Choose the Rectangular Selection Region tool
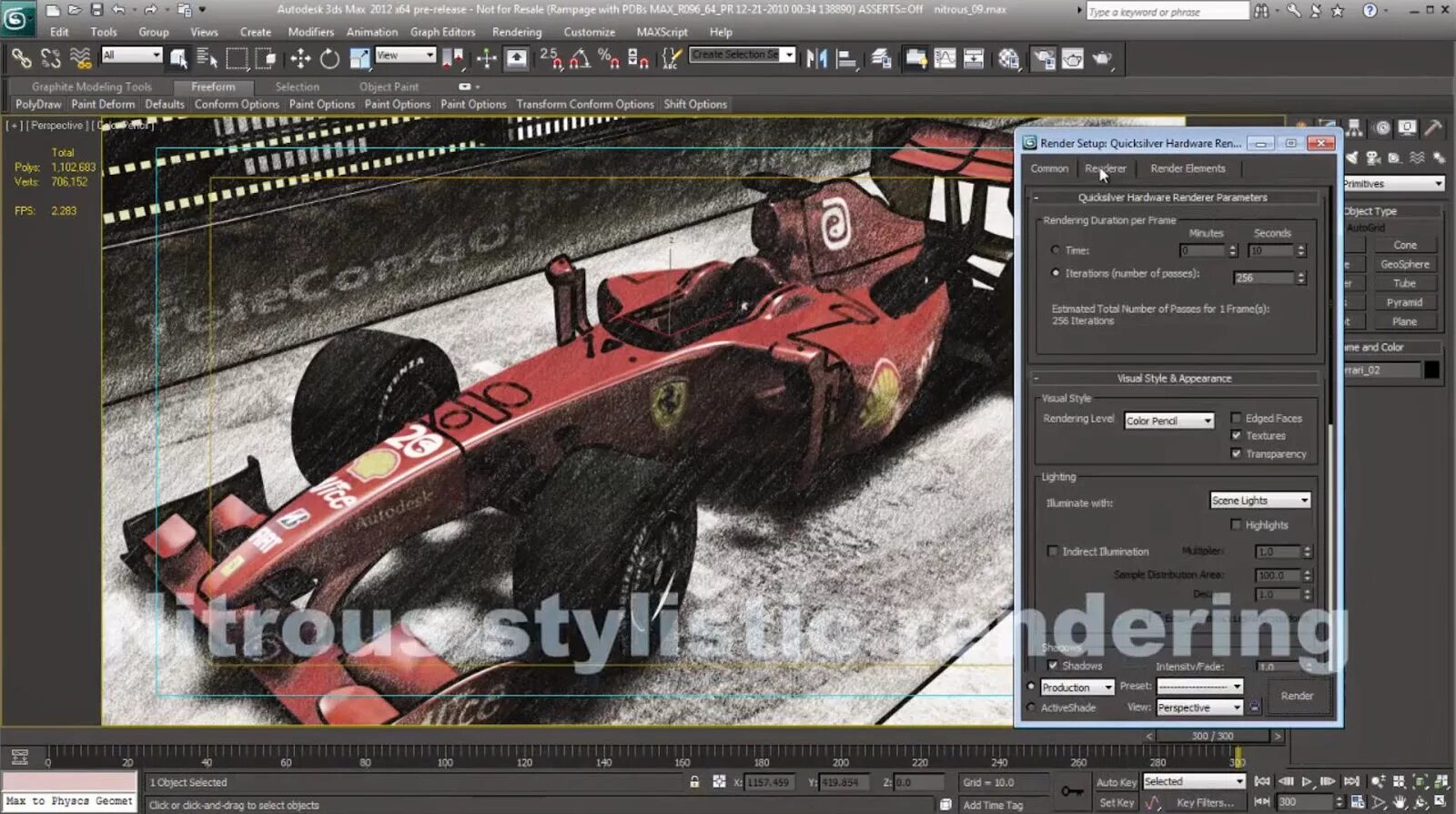Viewport: 1456px width, 814px height. tap(237, 58)
